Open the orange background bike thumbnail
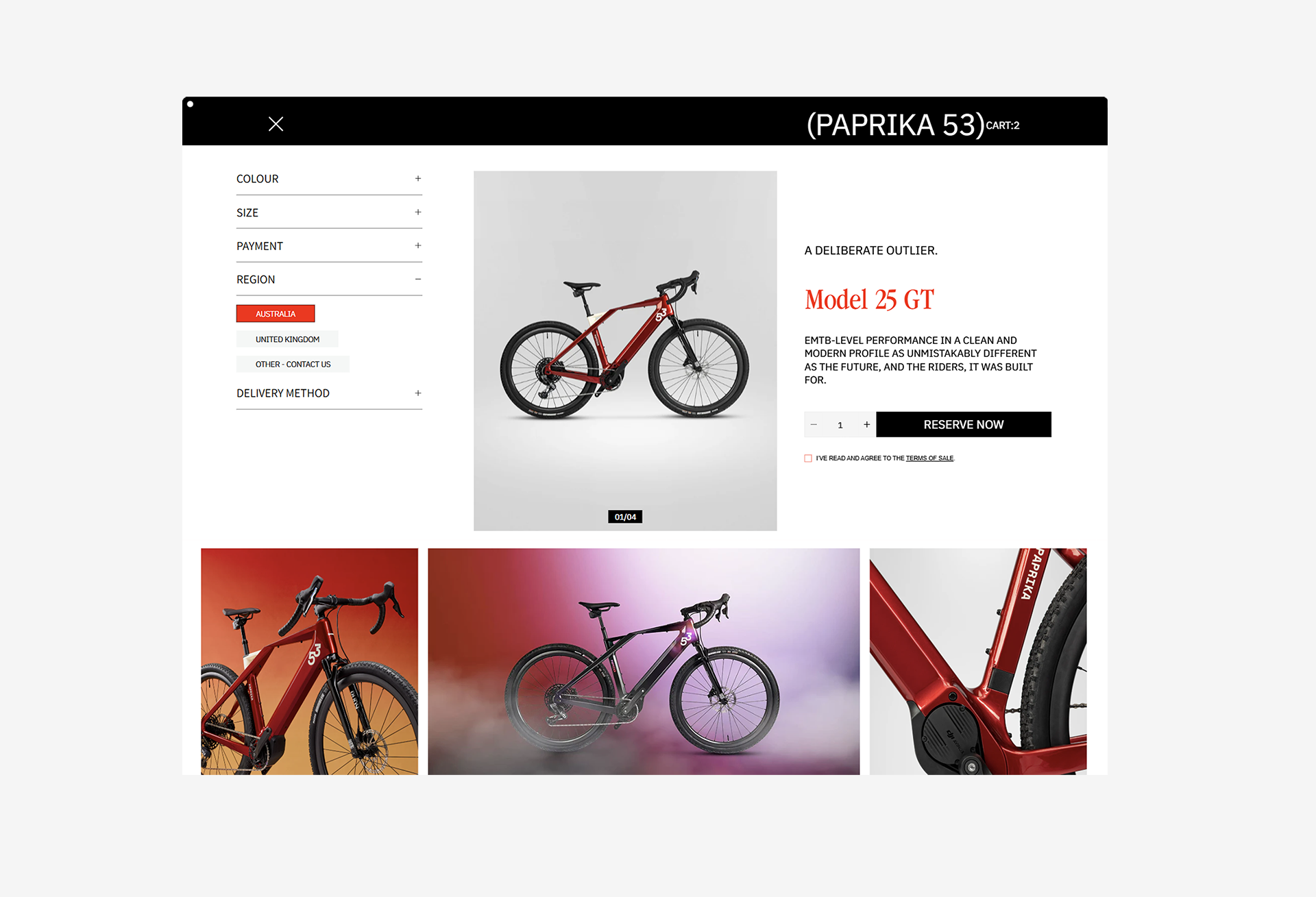The image size is (1316, 897). coord(309,661)
